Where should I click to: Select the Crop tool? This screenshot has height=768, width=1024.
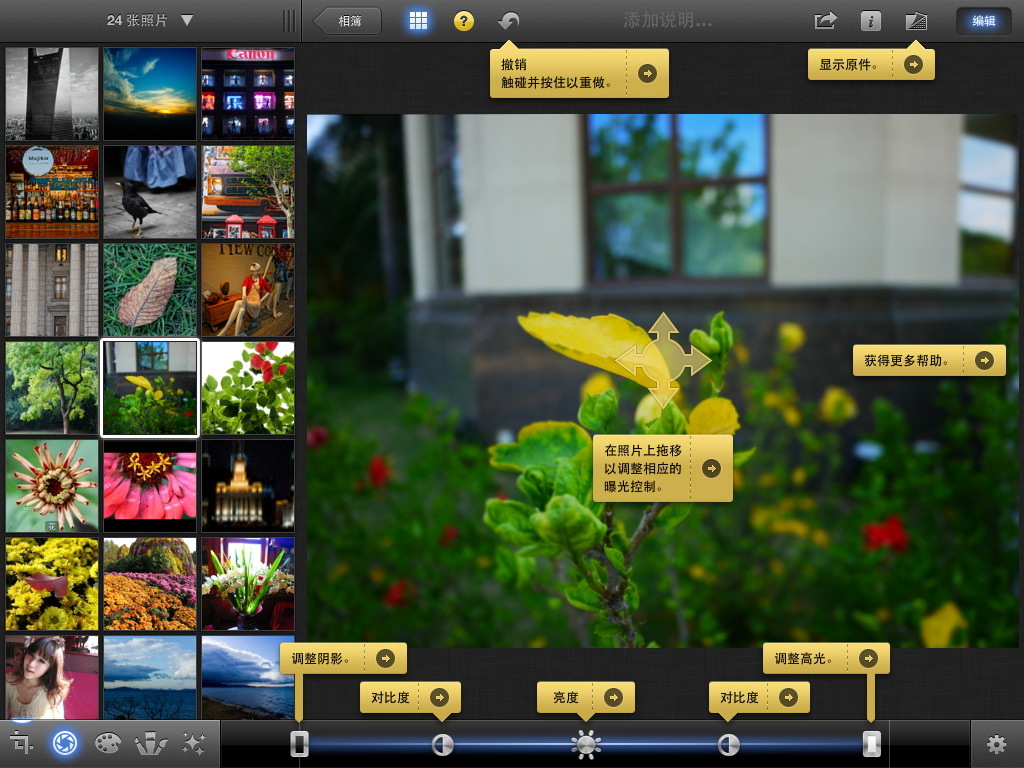click(20, 744)
